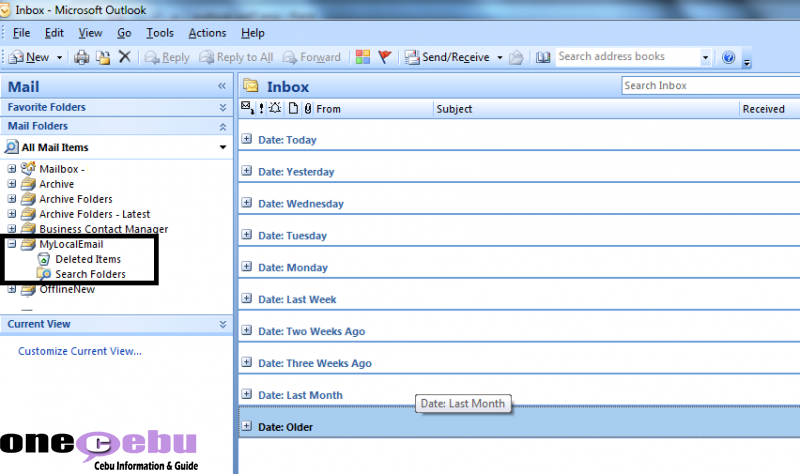The width and height of the screenshot is (800, 474).
Task: Select Search Folders under MyLocalEmail
Action: click(x=90, y=274)
